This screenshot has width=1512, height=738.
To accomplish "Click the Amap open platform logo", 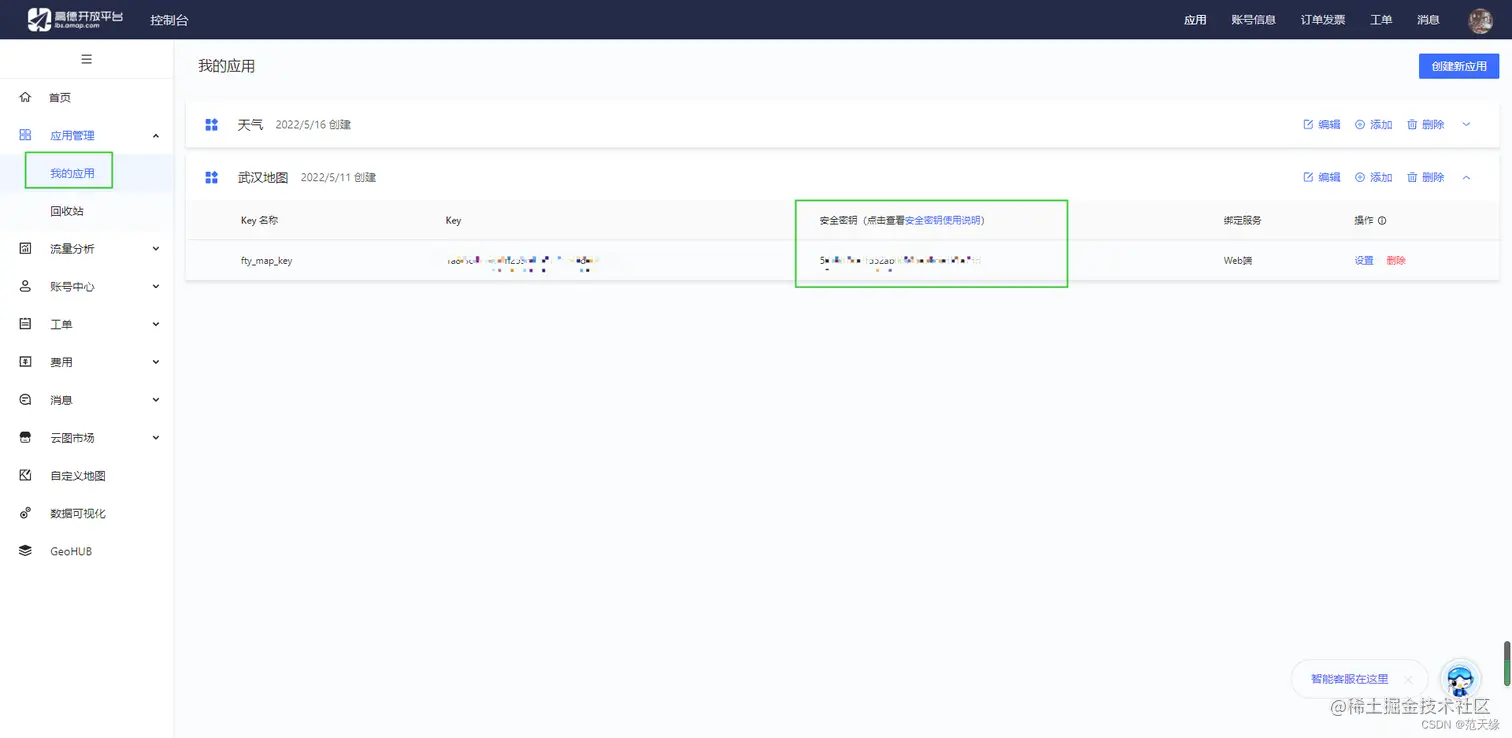I will point(75,19).
